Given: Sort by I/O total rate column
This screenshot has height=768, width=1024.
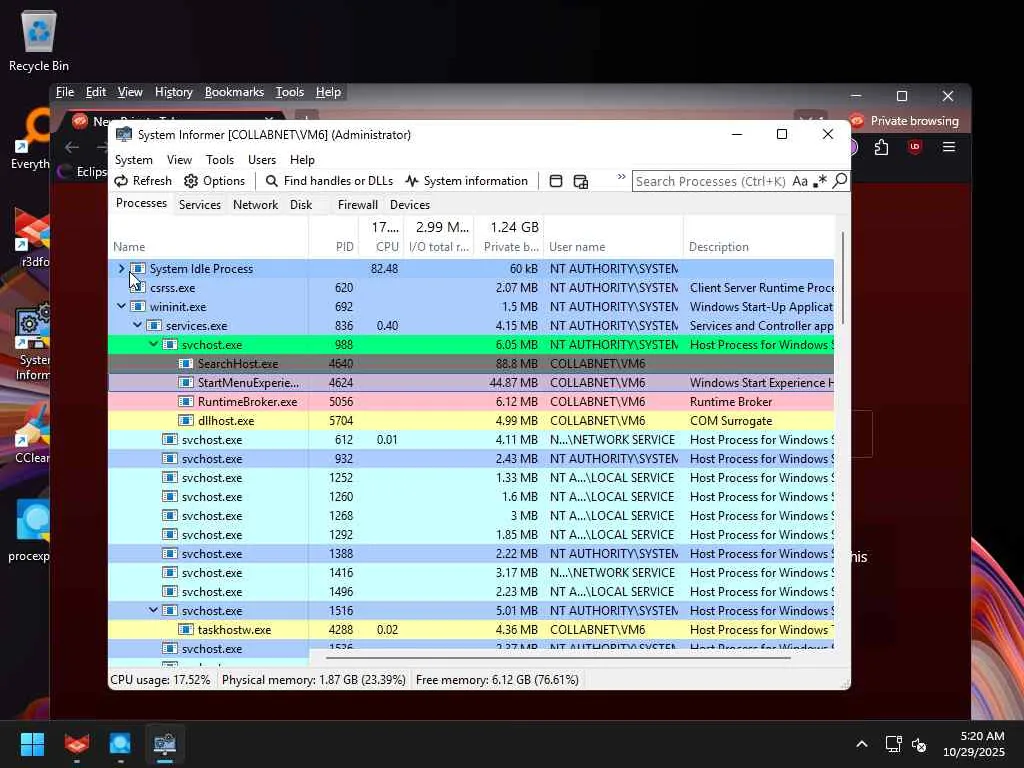Looking at the screenshot, I should tap(439, 247).
